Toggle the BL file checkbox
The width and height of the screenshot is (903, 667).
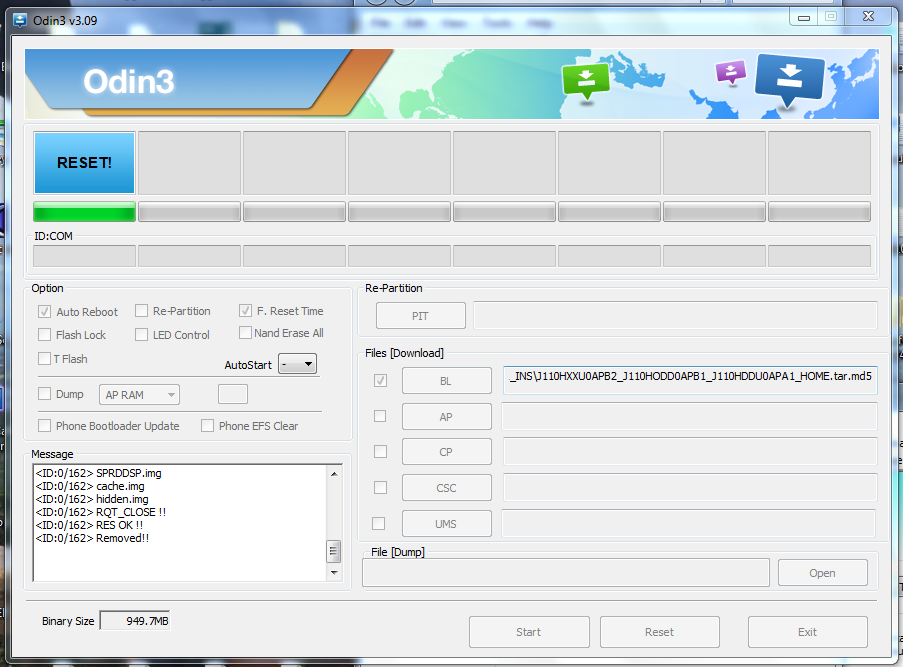pos(380,381)
